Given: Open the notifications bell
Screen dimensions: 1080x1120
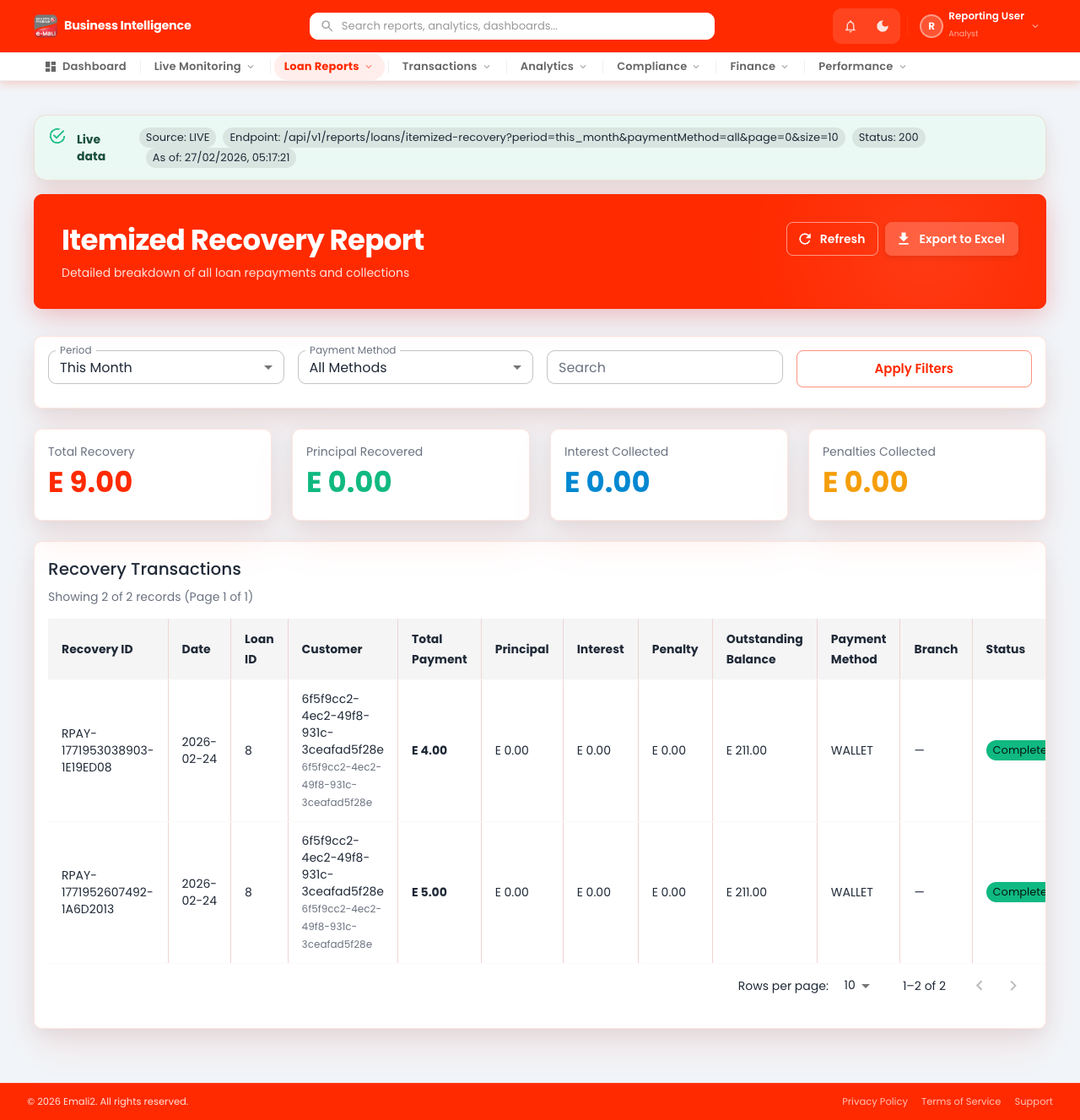Looking at the screenshot, I should (x=850, y=26).
